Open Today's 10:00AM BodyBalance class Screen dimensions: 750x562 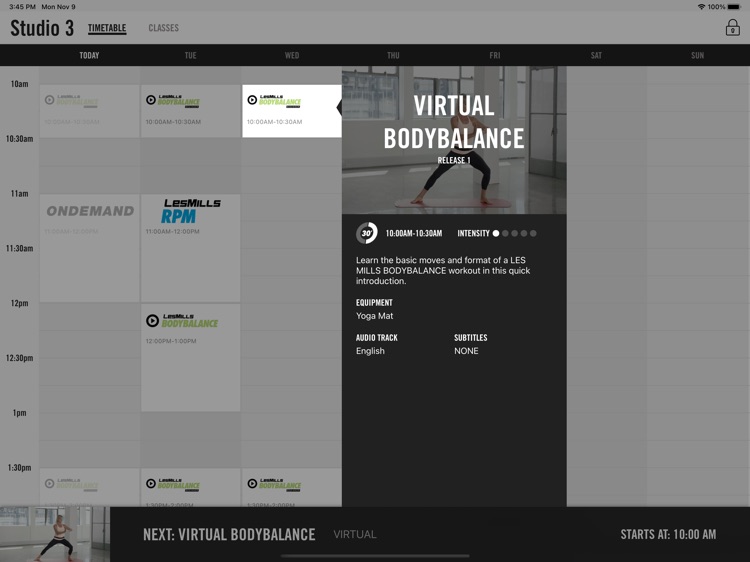tap(89, 111)
